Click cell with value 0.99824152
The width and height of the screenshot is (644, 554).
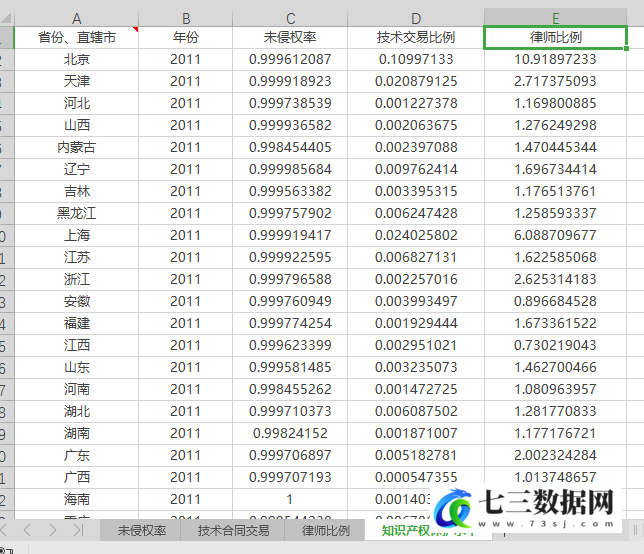click(290, 433)
